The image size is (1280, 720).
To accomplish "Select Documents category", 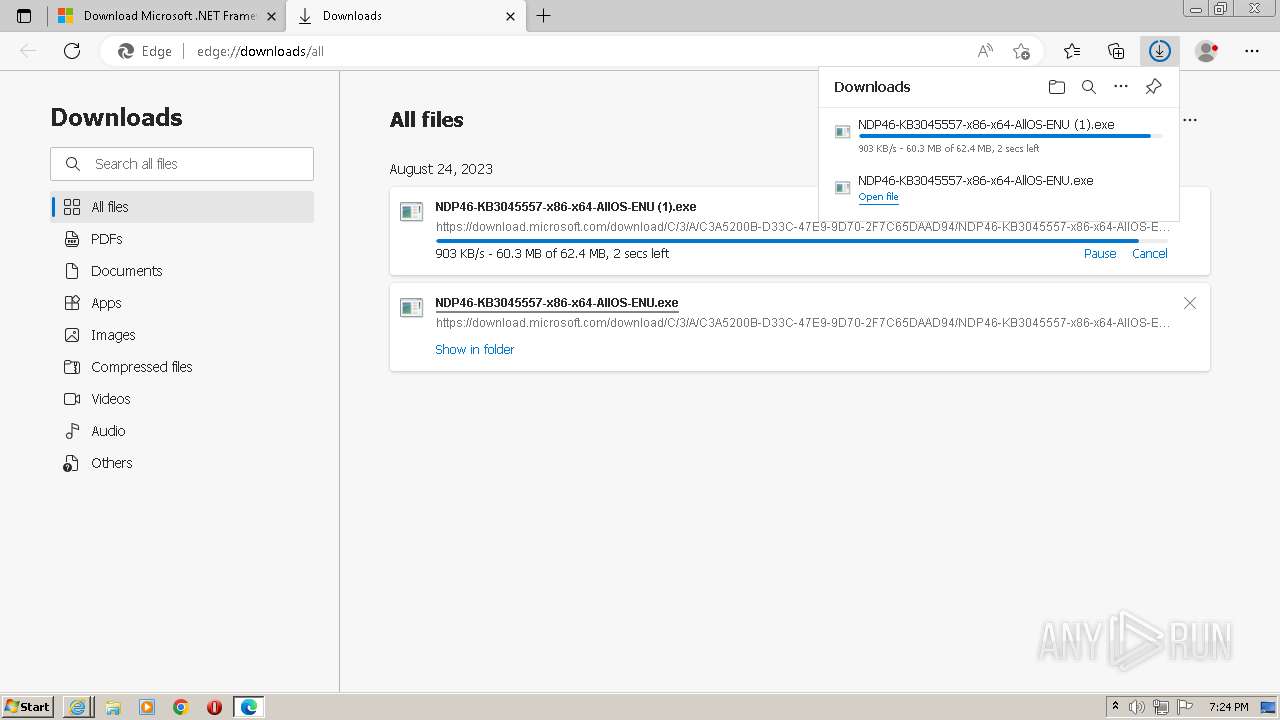I will [x=182, y=271].
